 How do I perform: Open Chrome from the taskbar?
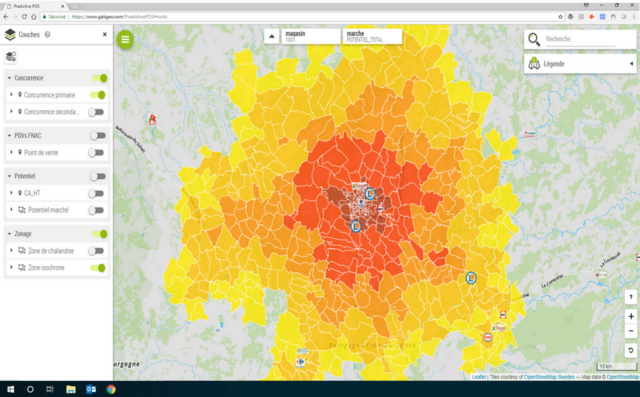pyautogui.click(x=111, y=389)
